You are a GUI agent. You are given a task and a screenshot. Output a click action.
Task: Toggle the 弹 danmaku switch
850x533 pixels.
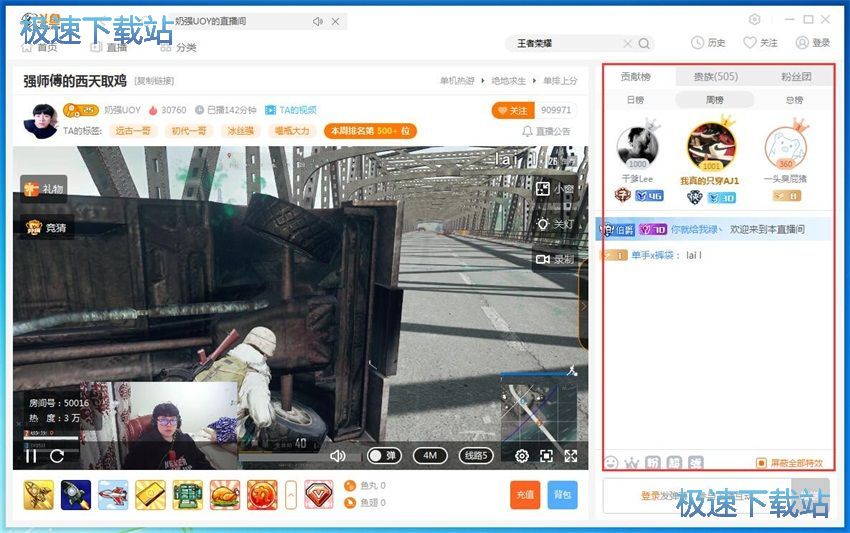384,455
